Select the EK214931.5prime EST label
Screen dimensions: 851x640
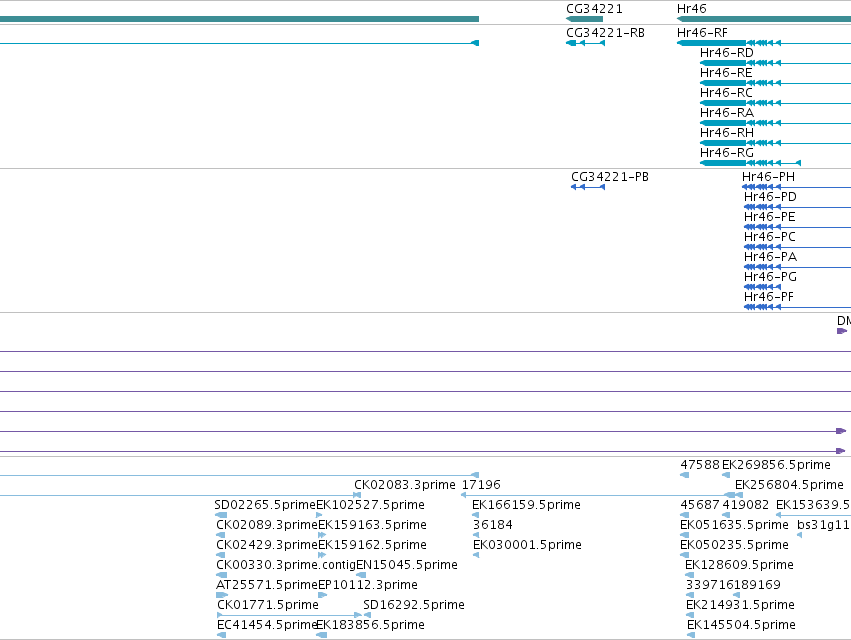pyautogui.click(x=740, y=605)
